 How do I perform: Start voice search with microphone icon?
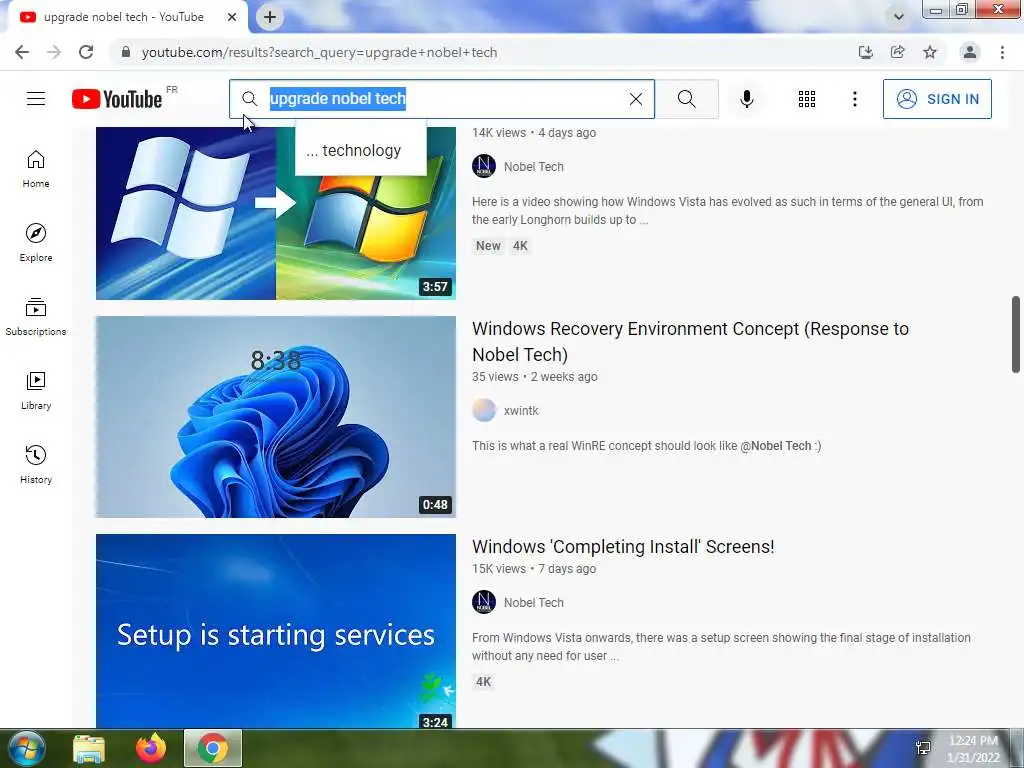[747, 99]
